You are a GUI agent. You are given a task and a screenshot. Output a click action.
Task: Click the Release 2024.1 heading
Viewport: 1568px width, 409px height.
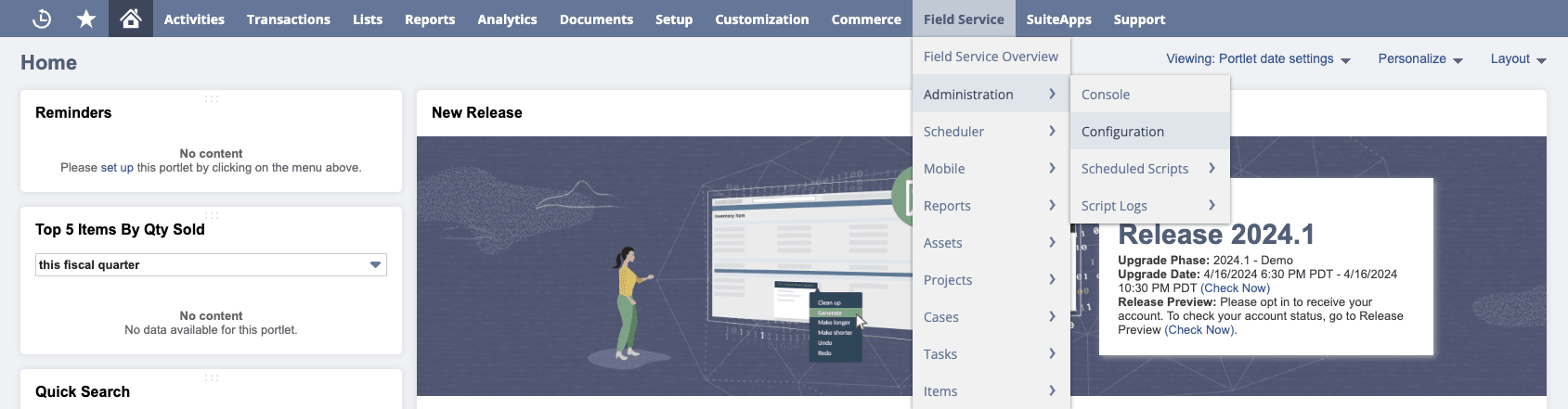1216,235
